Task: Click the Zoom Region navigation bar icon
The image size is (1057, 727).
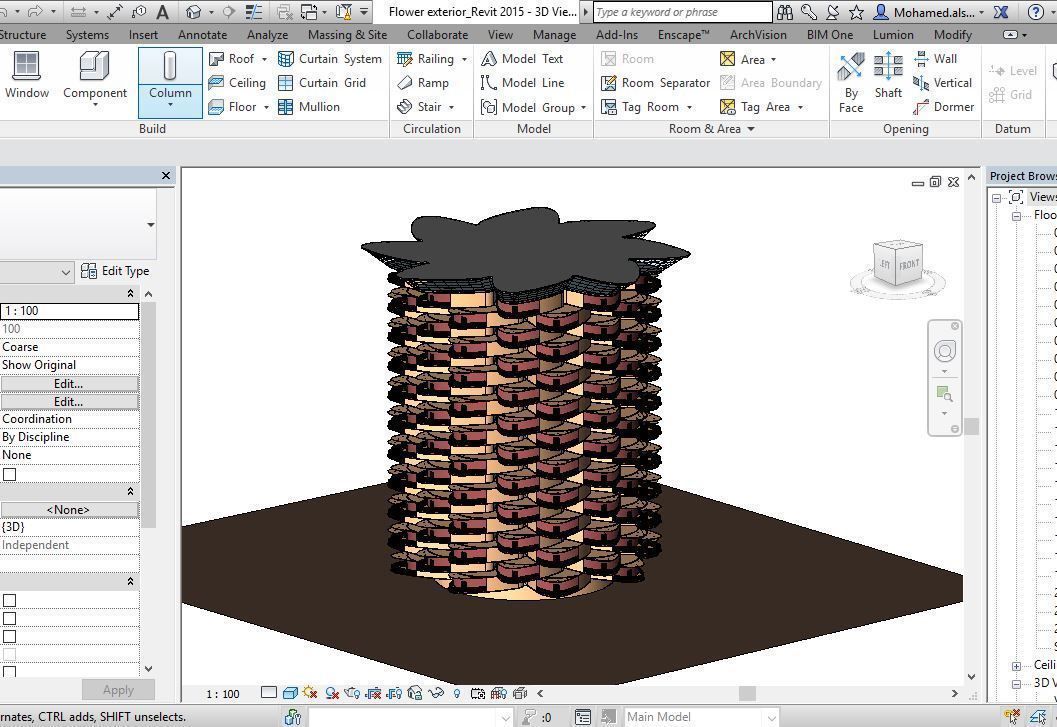Action: (944, 393)
